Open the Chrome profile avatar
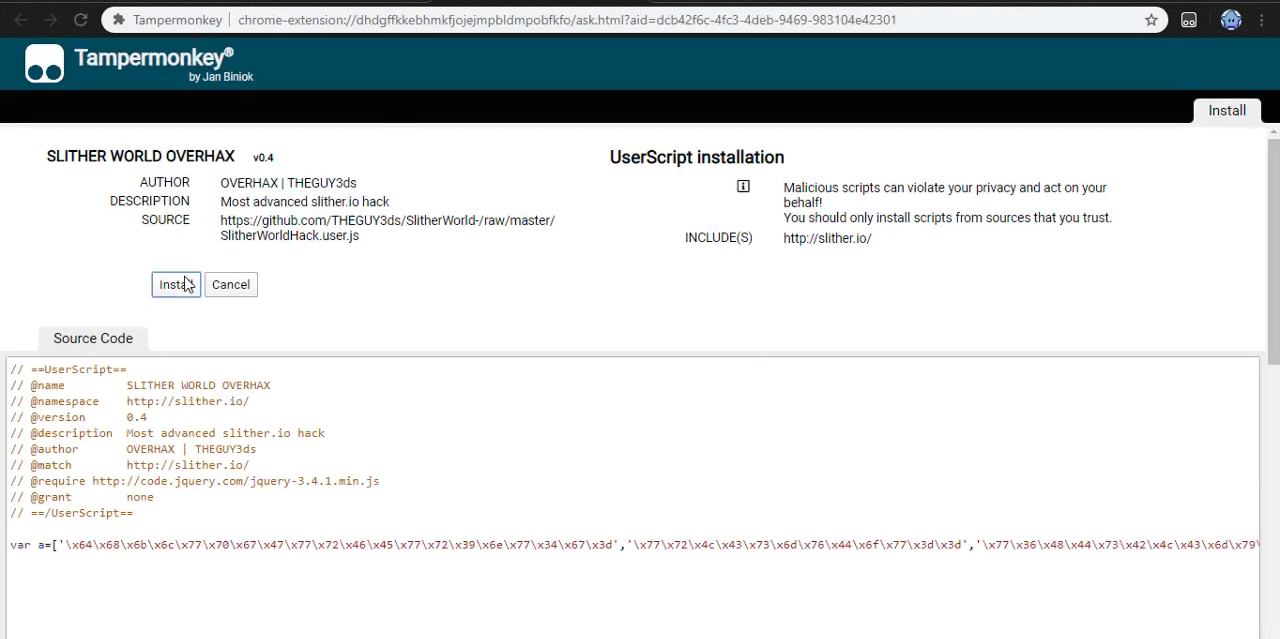The width and height of the screenshot is (1280, 639). tap(1231, 19)
